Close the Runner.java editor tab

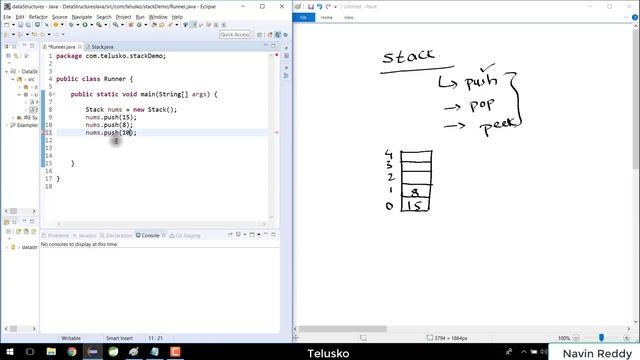point(80,47)
